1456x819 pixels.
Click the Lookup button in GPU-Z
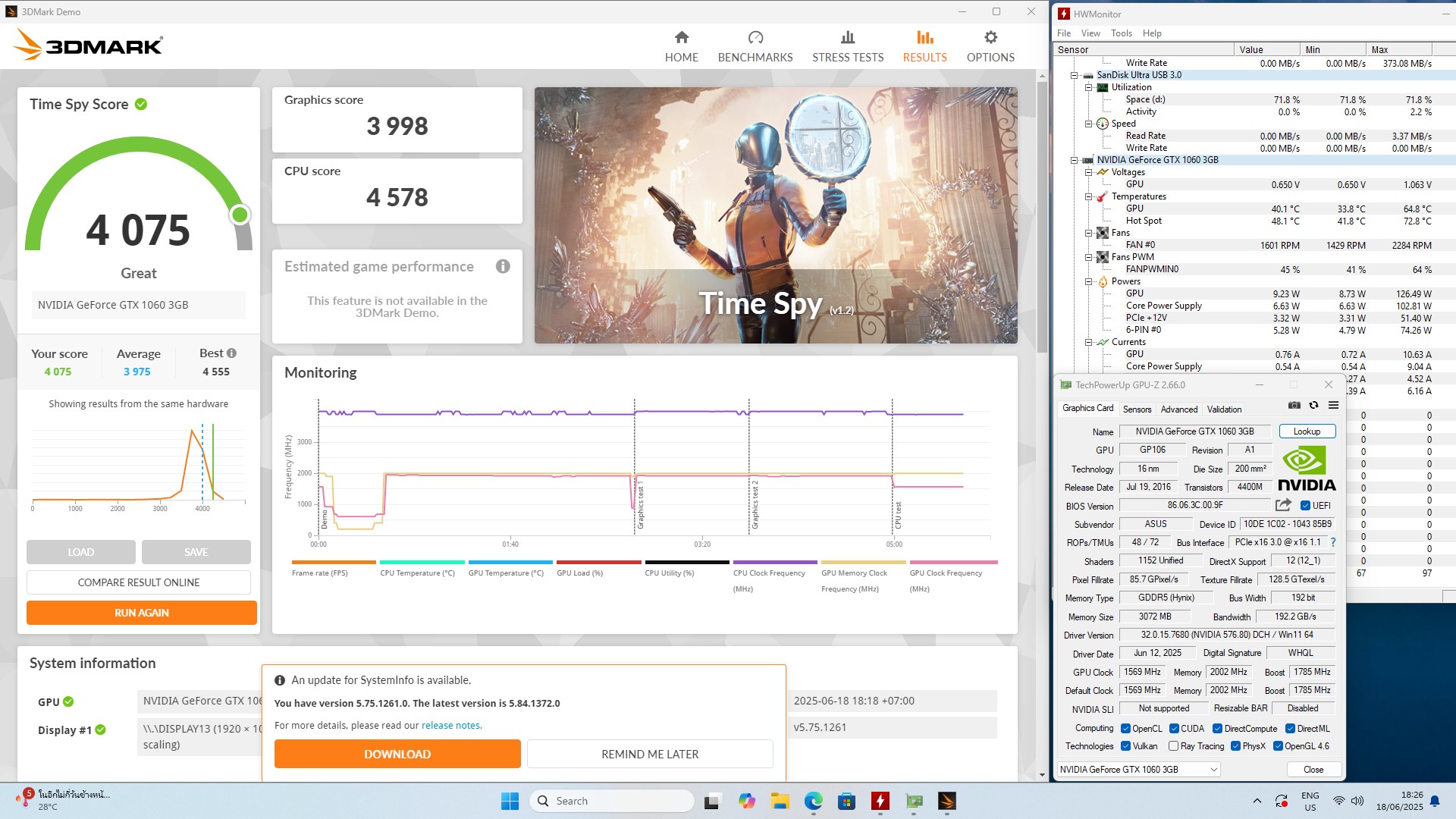1307,431
